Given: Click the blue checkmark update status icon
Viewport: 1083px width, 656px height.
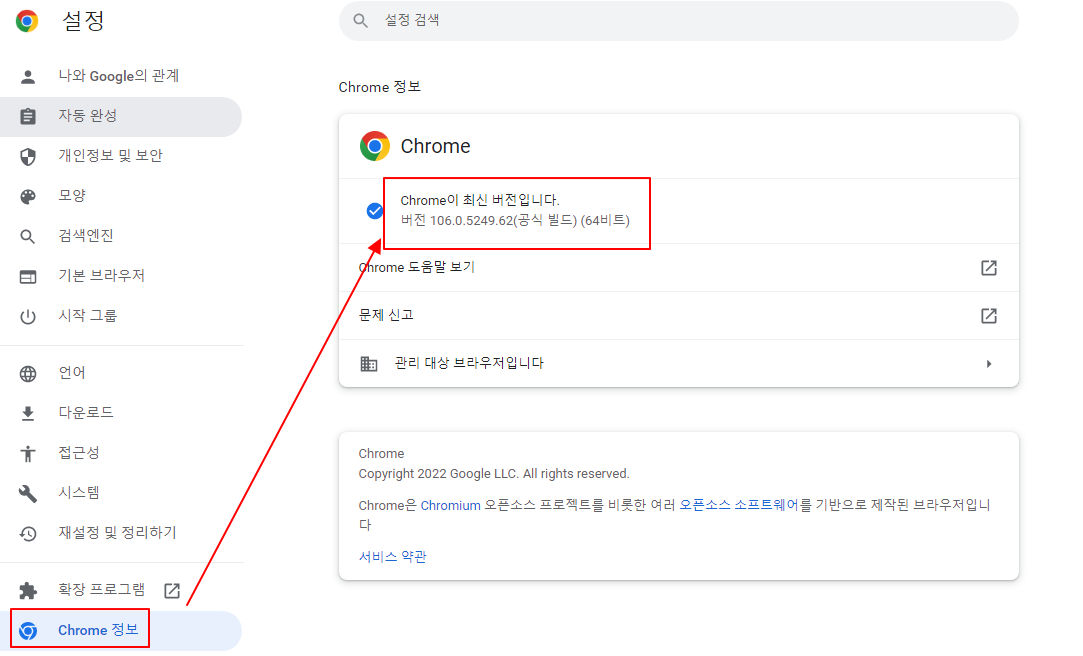Looking at the screenshot, I should point(374,211).
